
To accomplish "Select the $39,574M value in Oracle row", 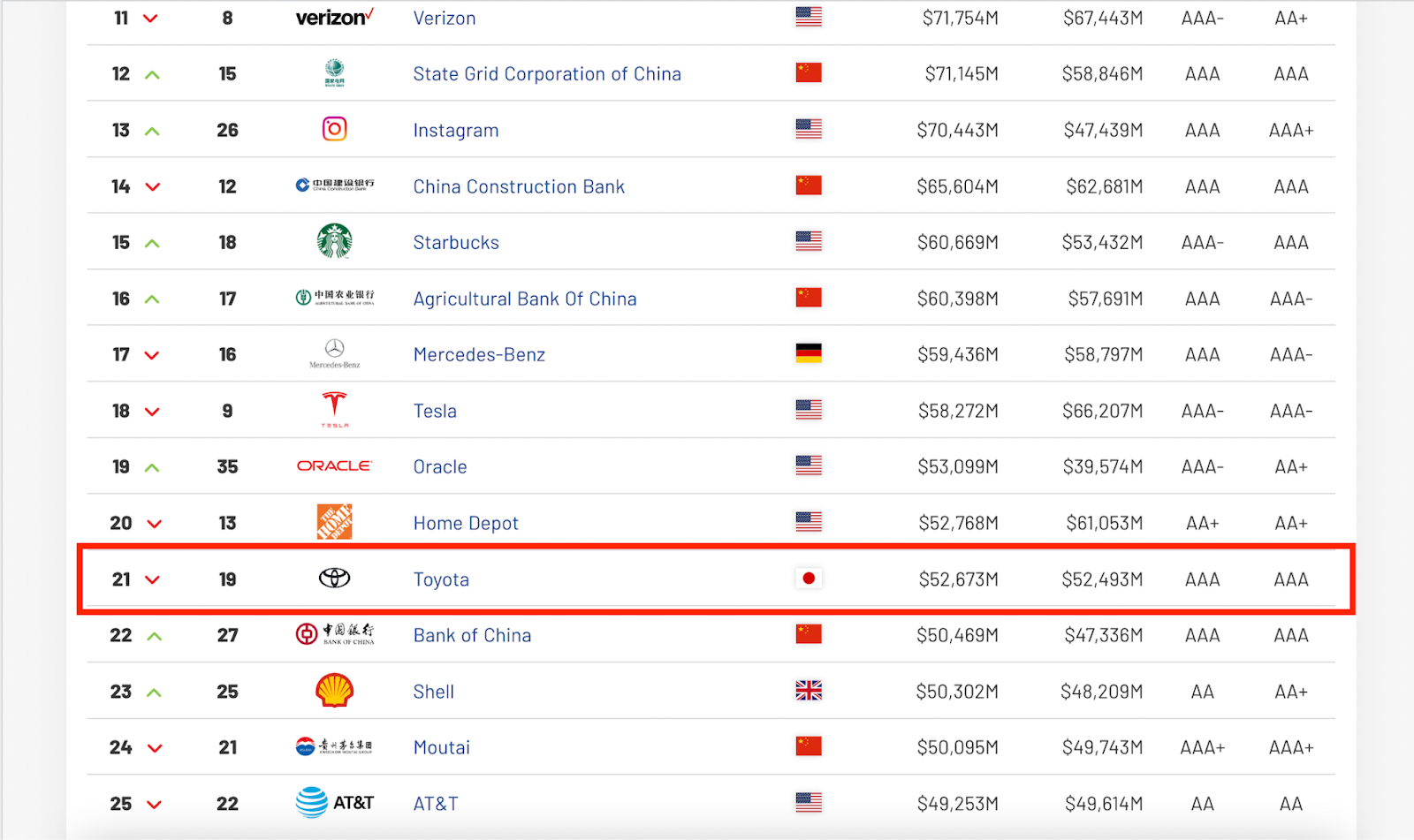I will coord(1103,466).
